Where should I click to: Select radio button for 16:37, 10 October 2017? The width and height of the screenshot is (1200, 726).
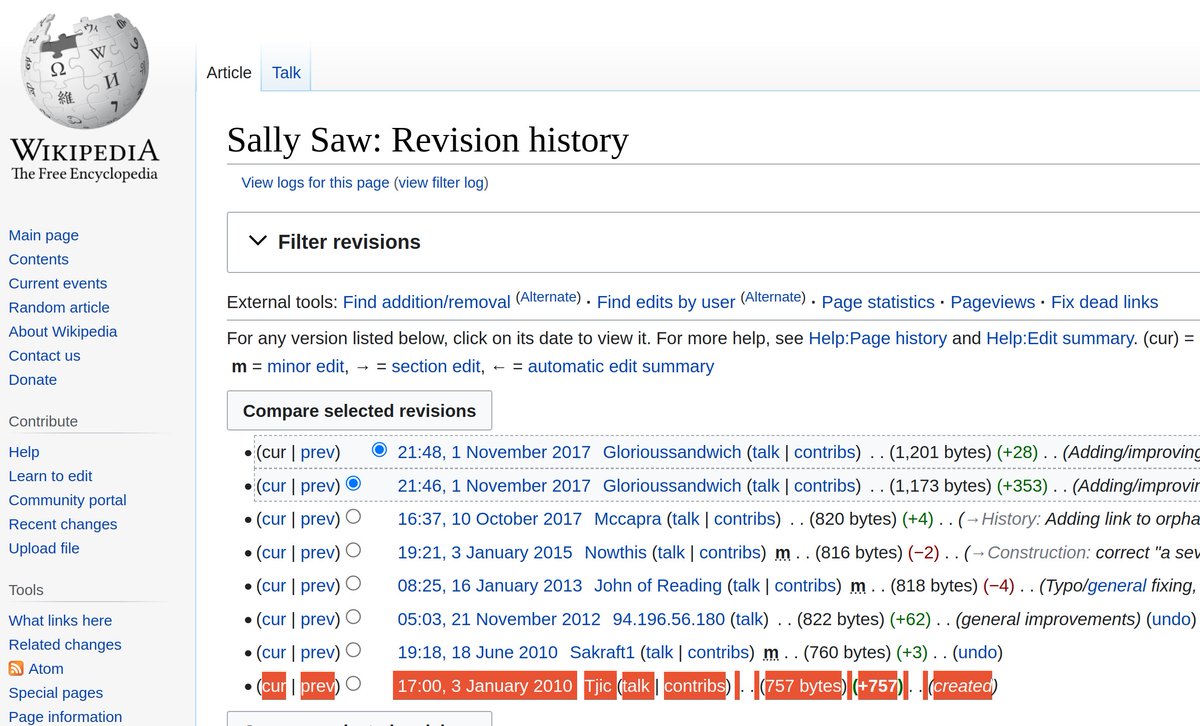(x=353, y=517)
